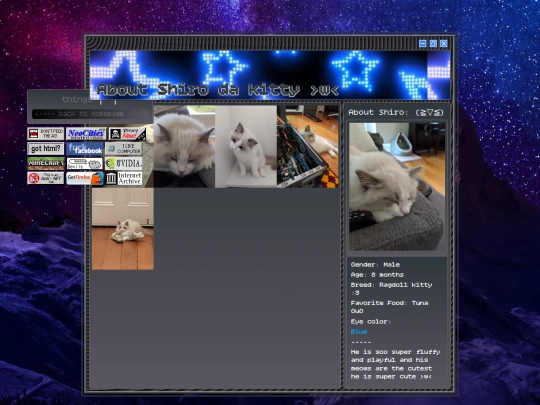Click the 'He is soo super fluffy' paragraph
The width and height of the screenshot is (540, 405).
395,364
